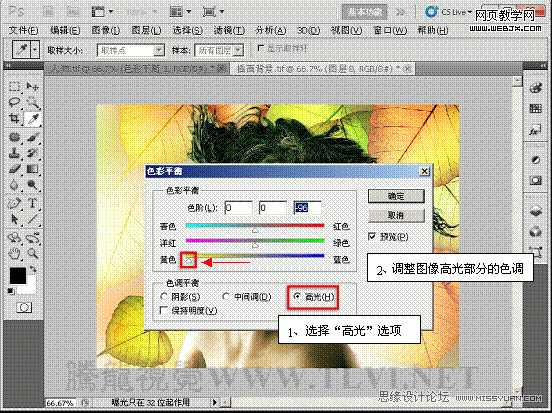Open the 图像(I) menu

click(x=106, y=30)
